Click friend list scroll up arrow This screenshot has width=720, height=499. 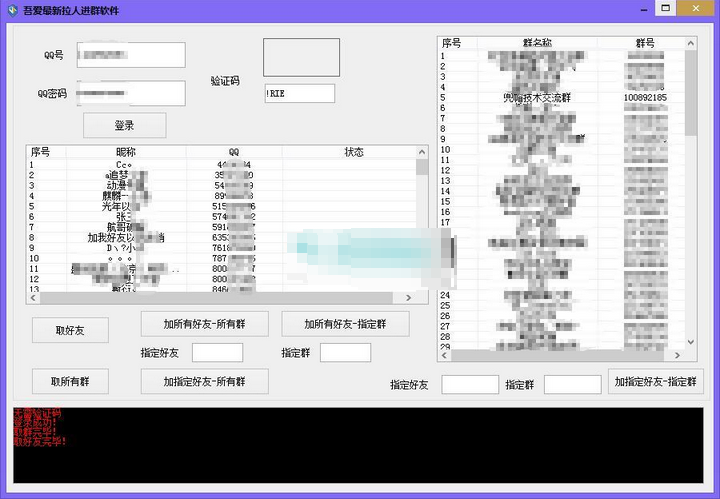[422, 152]
